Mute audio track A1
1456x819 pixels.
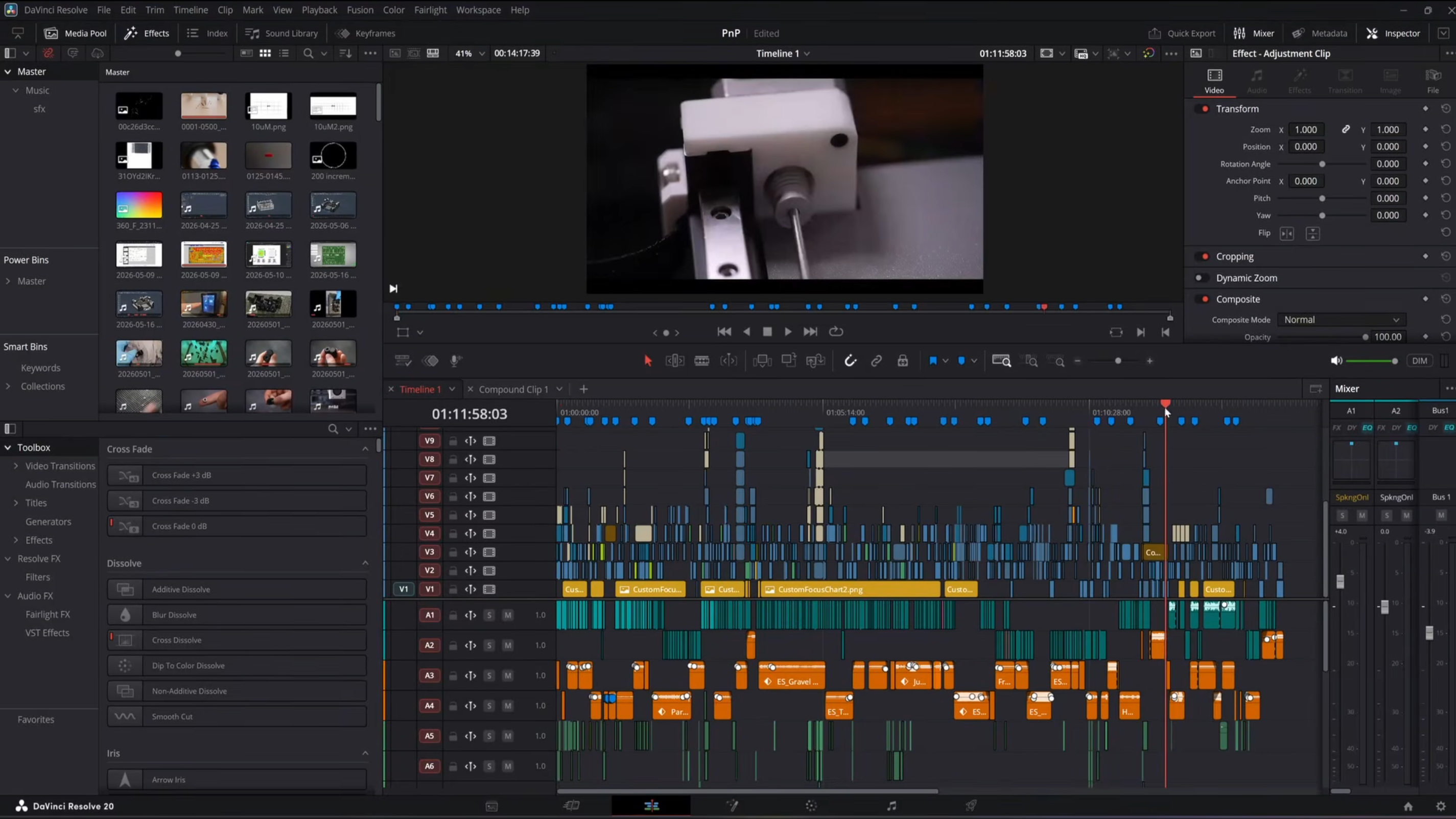(508, 615)
